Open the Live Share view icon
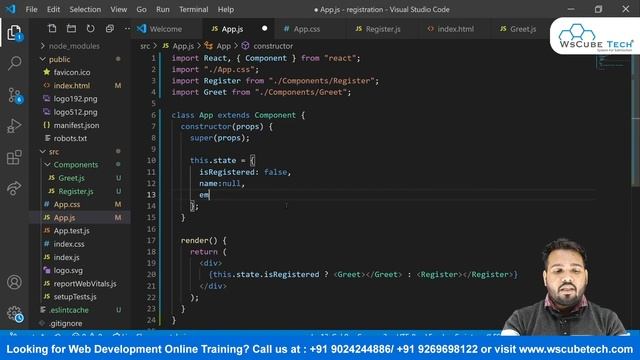The width and height of the screenshot is (640, 360). point(14,188)
